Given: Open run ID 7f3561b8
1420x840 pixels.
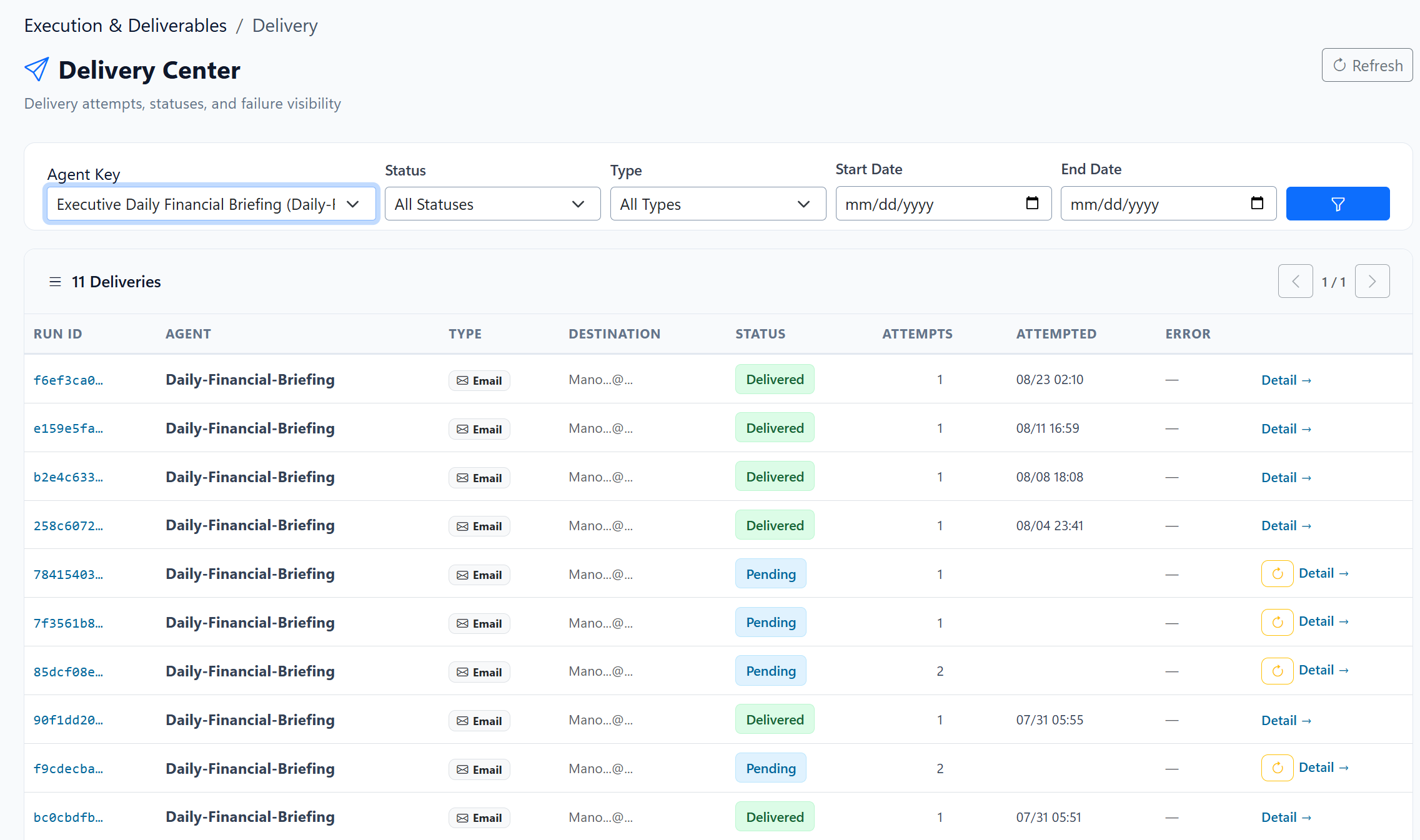Looking at the screenshot, I should (x=68, y=623).
